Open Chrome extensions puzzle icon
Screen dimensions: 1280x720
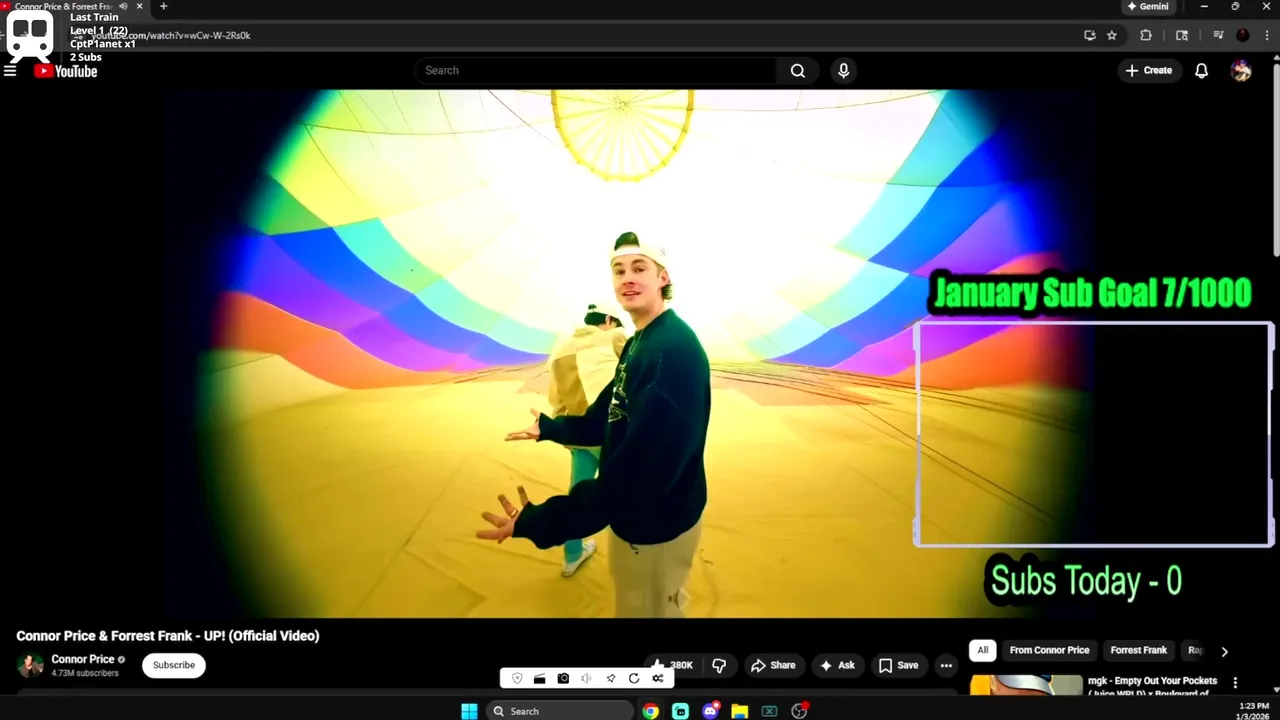pyautogui.click(x=1146, y=35)
